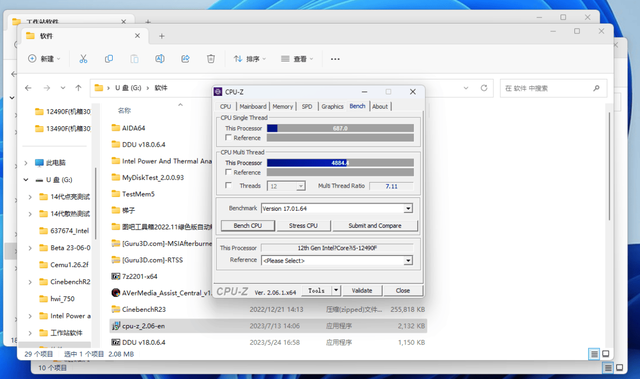Click the Share icon in Explorer toolbar
The image size is (640, 379).
[185, 59]
